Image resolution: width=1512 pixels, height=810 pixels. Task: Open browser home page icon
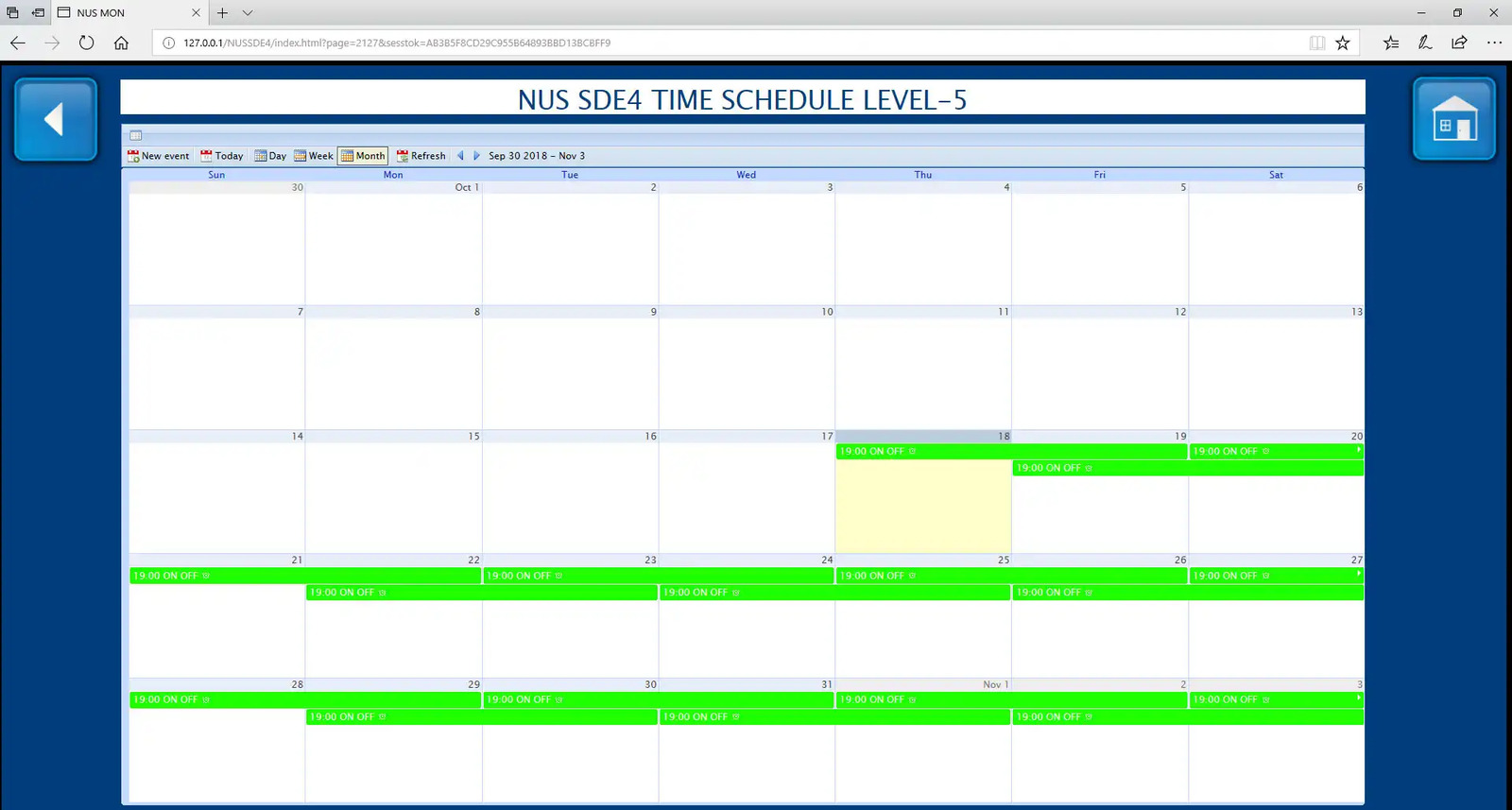point(121,43)
